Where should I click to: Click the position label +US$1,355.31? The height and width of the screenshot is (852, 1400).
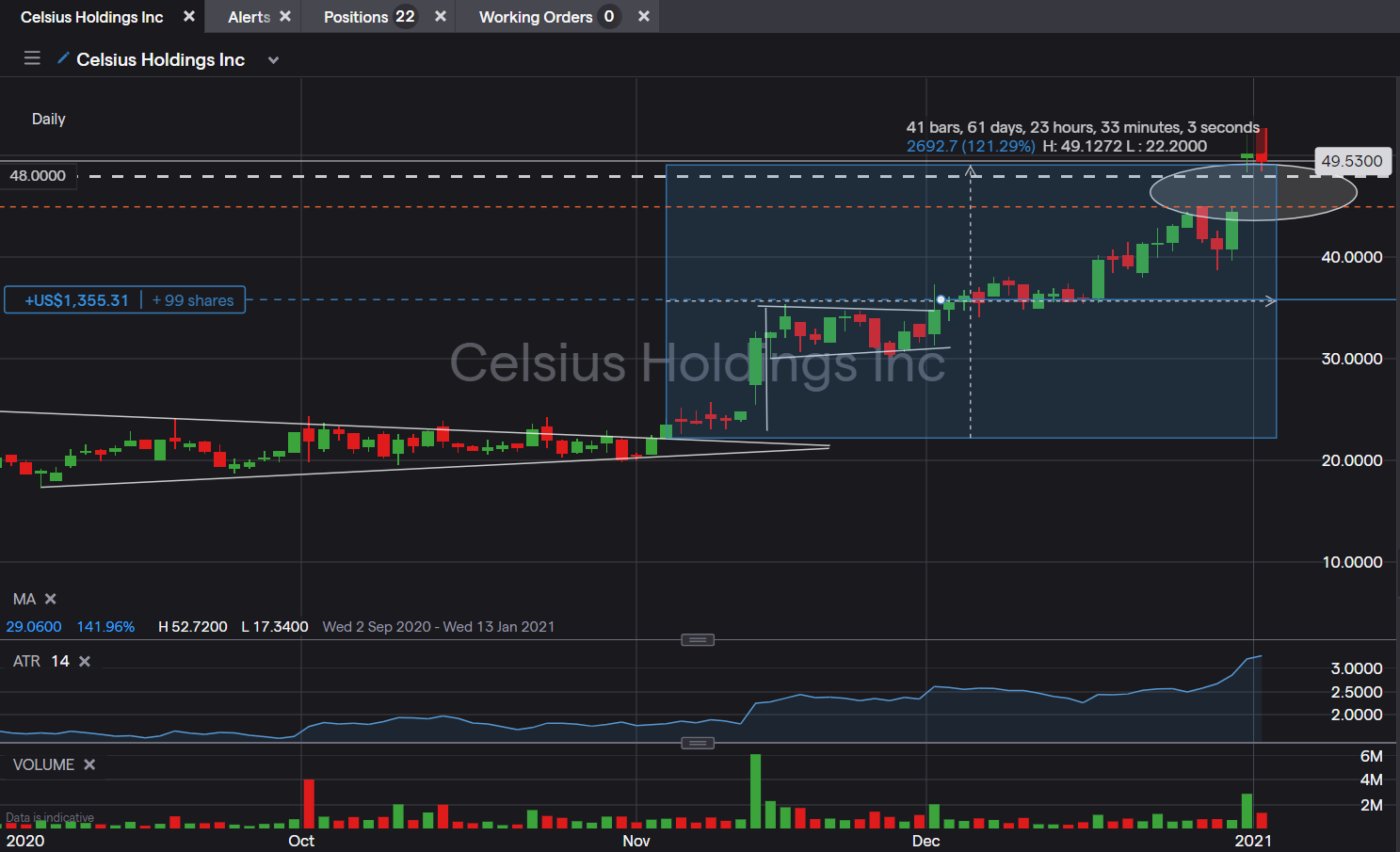pyautogui.click(x=76, y=300)
